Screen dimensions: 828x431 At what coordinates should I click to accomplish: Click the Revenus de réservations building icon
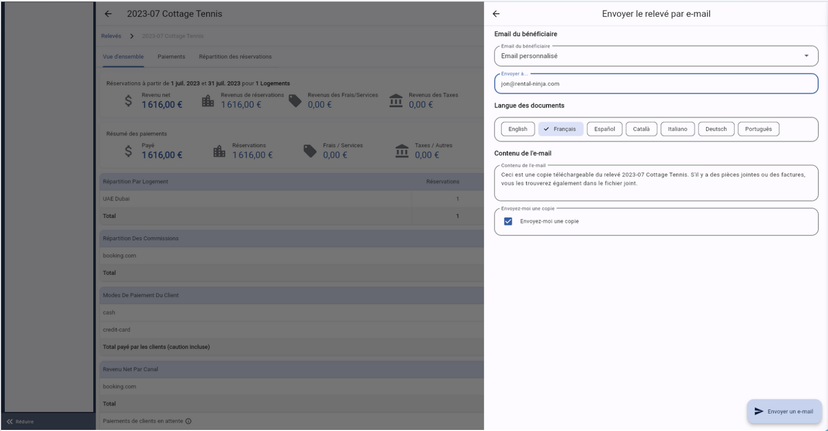tap(208, 101)
